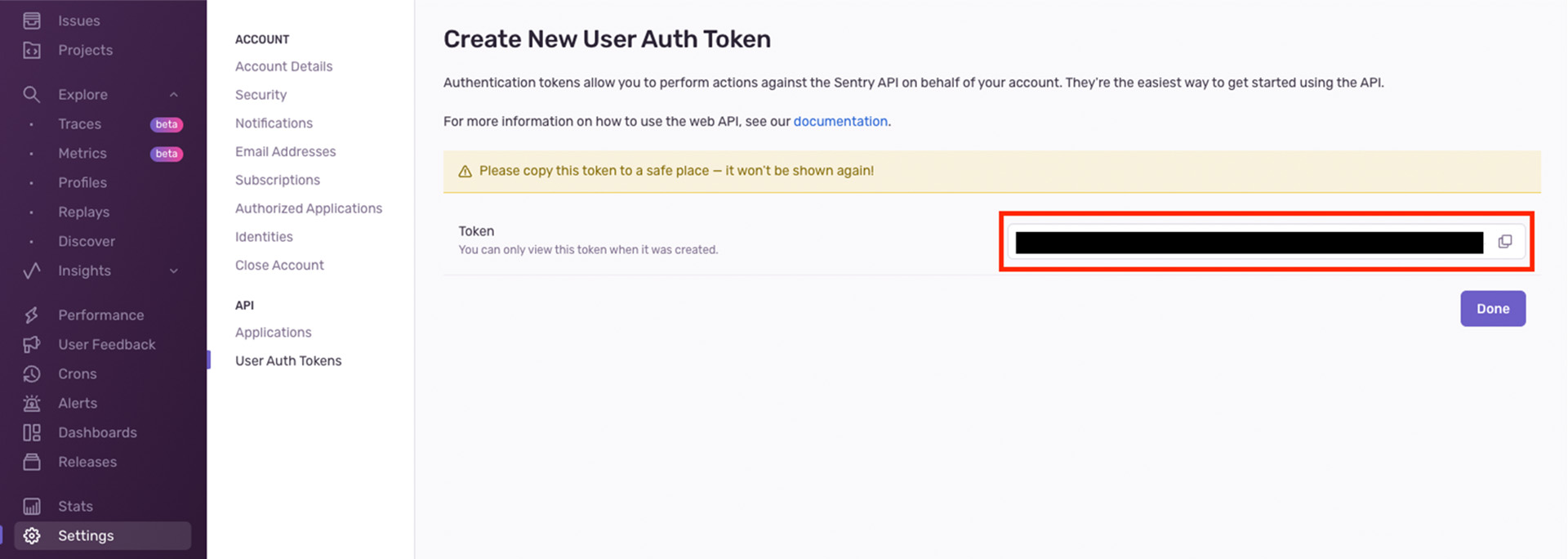This screenshot has width=1568, height=559.
Task: Click the Performance lightning bolt icon
Action: [x=32, y=315]
